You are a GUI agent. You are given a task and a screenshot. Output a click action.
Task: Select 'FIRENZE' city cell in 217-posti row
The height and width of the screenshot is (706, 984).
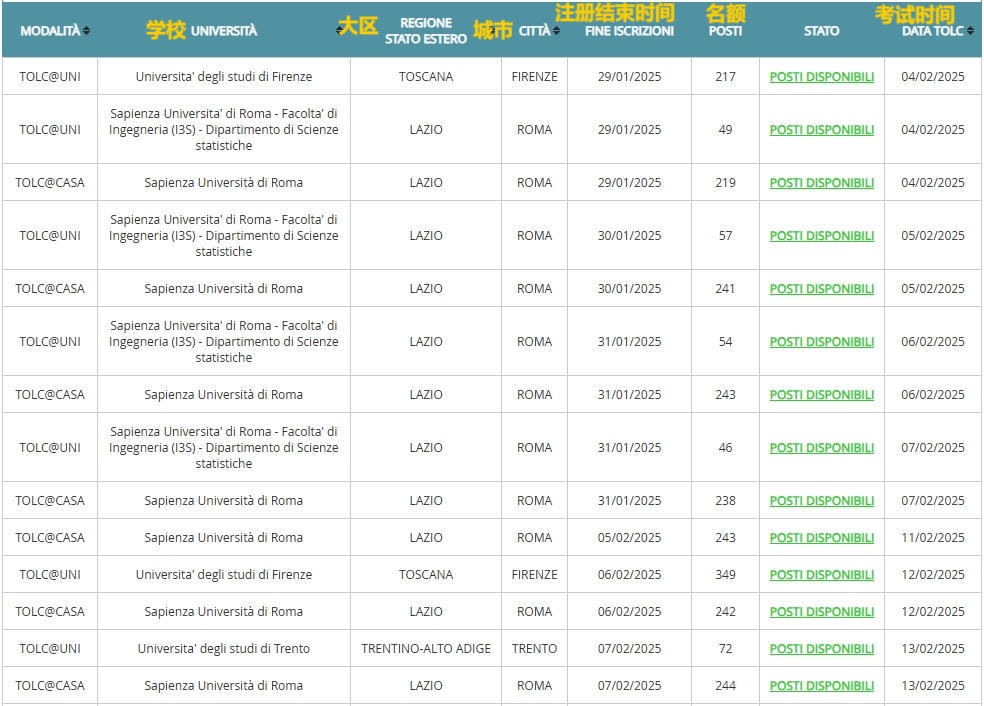point(535,77)
